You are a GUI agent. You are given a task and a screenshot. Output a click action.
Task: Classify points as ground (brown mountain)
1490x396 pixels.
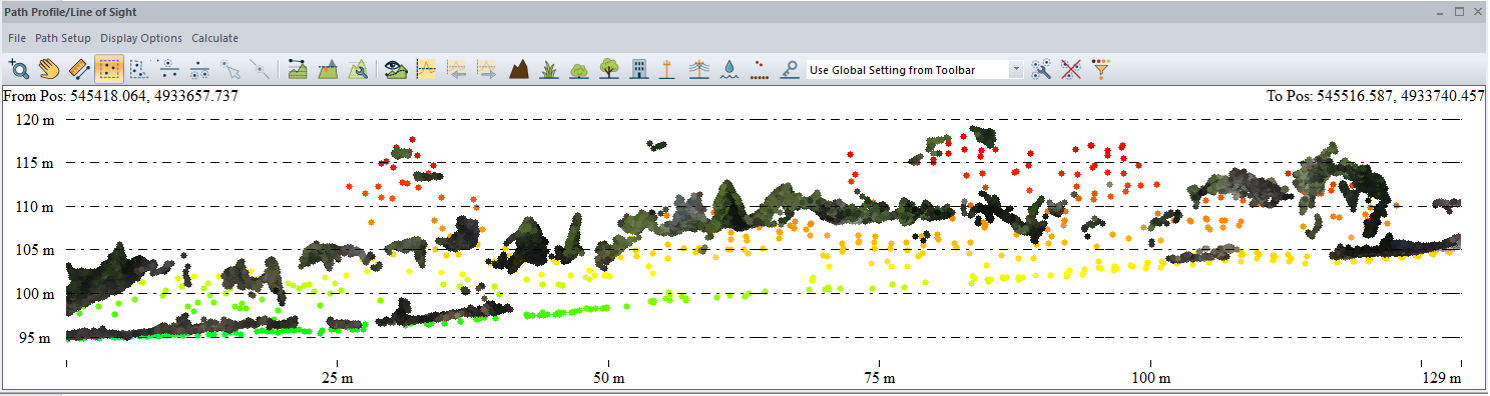point(518,69)
